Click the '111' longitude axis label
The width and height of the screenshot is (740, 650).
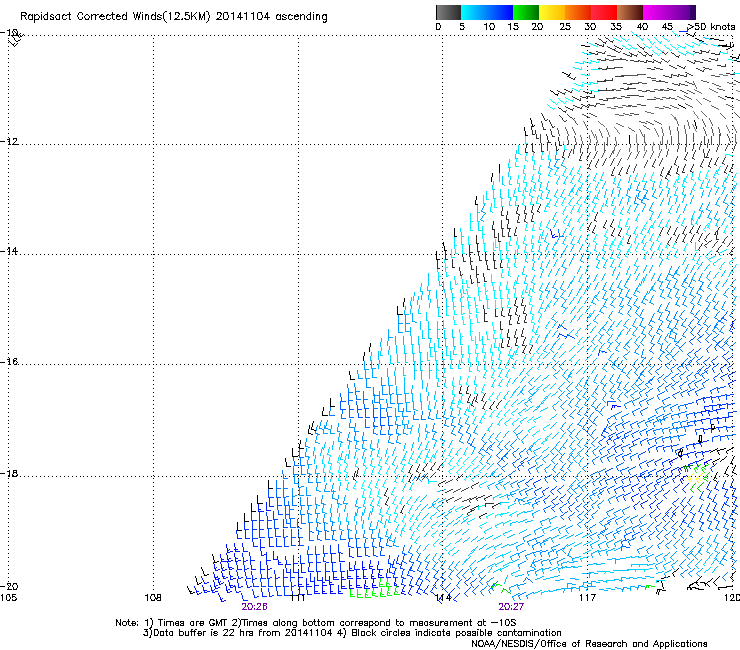297,598
